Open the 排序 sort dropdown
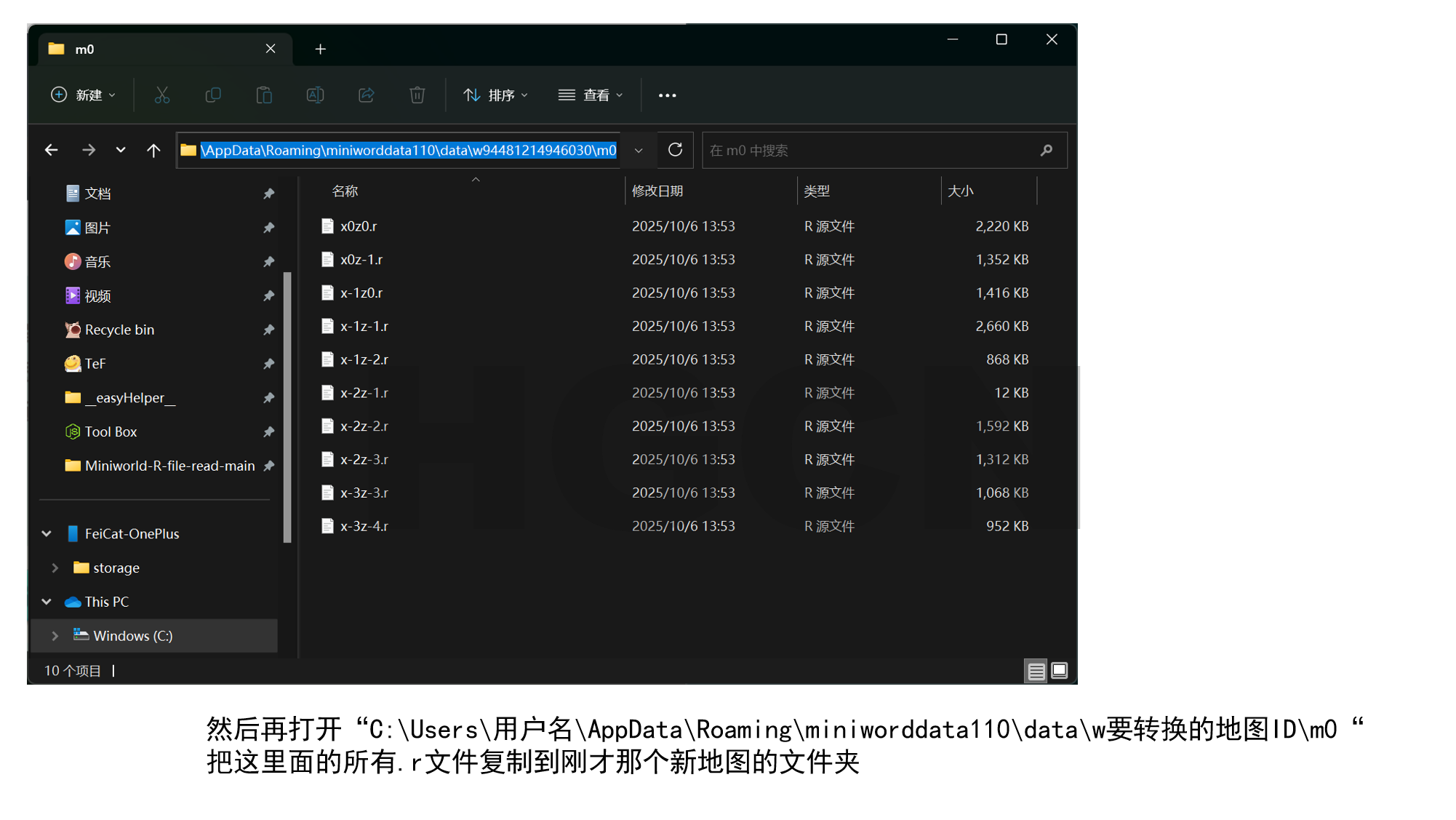1456x820 pixels. click(x=495, y=95)
